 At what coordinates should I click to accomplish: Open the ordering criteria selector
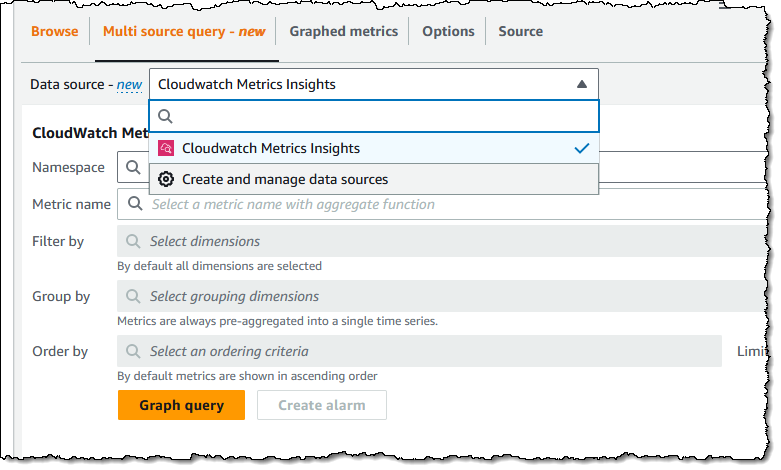click(x=420, y=351)
